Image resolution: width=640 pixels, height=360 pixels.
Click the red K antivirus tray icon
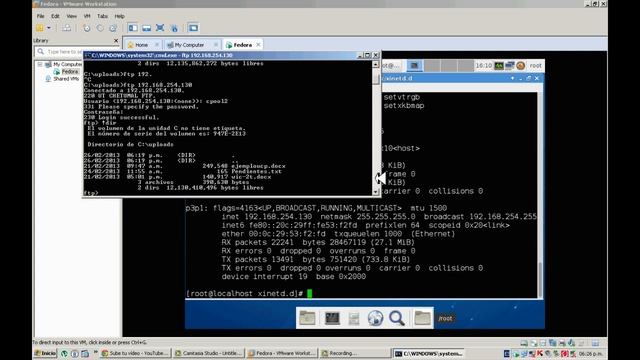pyautogui.click(x=540, y=353)
